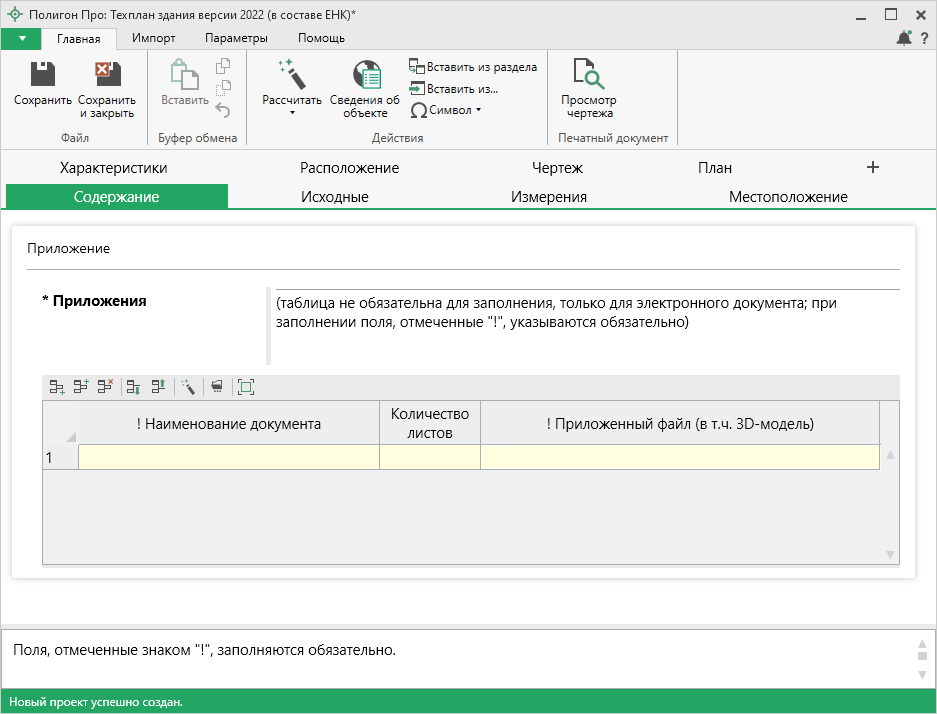Switch to the Импорт ribbon tab

pos(154,38)
